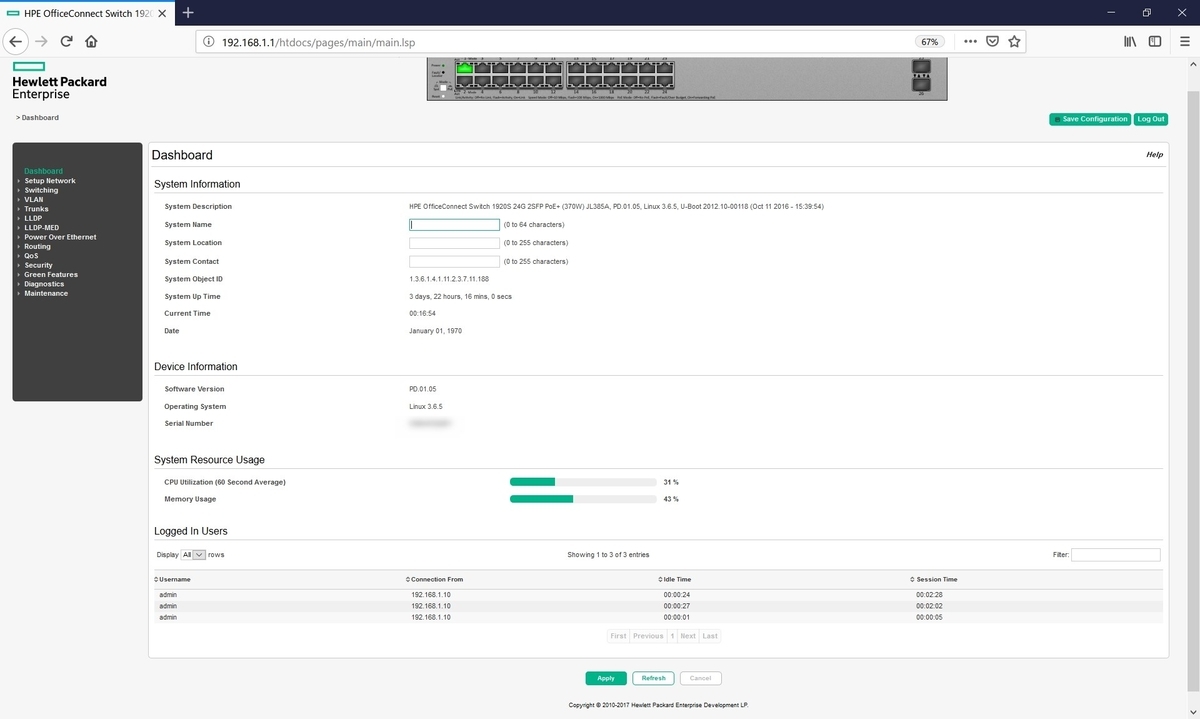Image resolution: width=1200 pixels, height=719 pixels.
Task: Expand the Switching menu arrow
Action: point(19,190)
